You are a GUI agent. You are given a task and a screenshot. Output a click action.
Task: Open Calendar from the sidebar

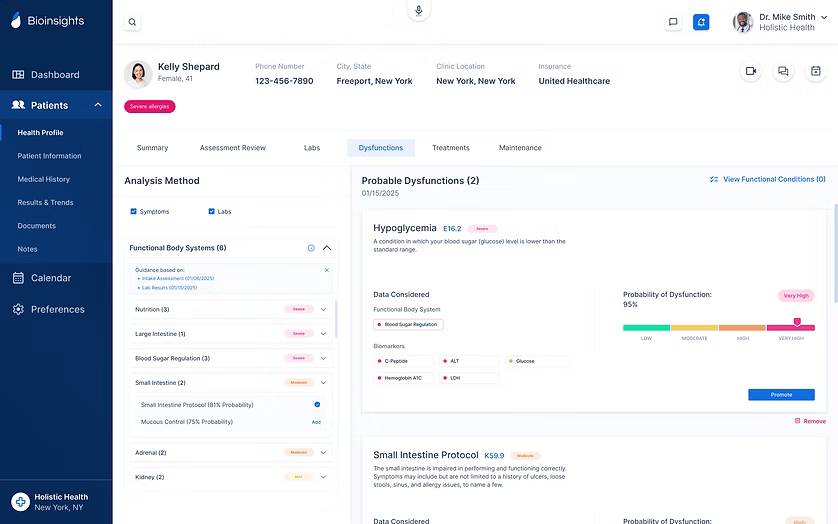[x=50, y=278]
